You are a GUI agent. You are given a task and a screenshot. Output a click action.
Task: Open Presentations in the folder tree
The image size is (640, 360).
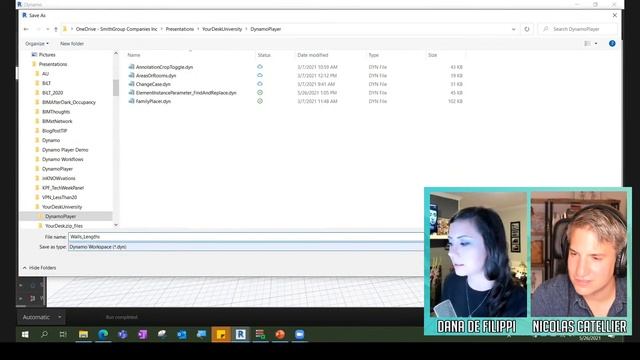click(53, 64)
